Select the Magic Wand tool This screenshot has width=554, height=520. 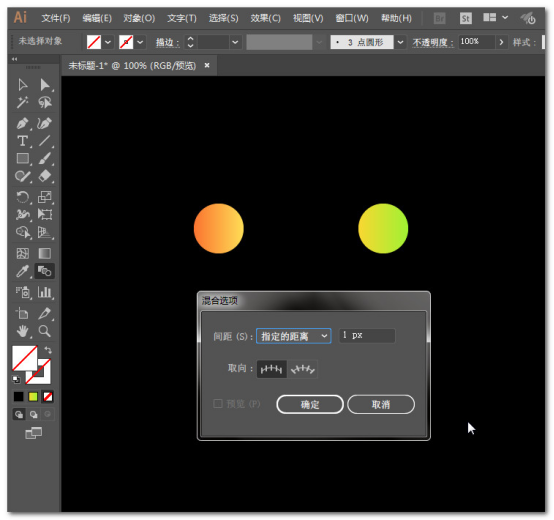coord(23,102)
